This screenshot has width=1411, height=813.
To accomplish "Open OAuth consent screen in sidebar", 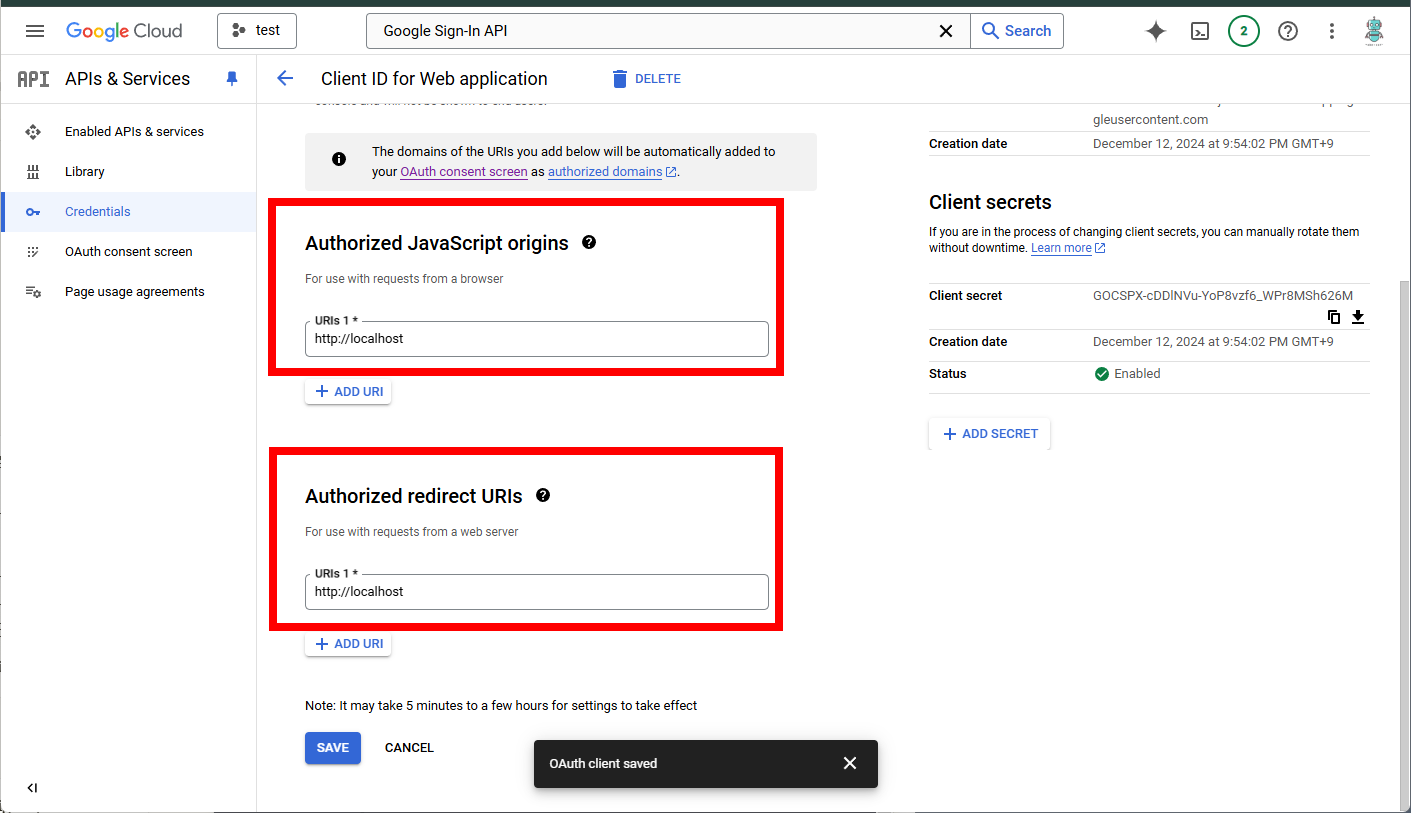I will pos(129,252).
